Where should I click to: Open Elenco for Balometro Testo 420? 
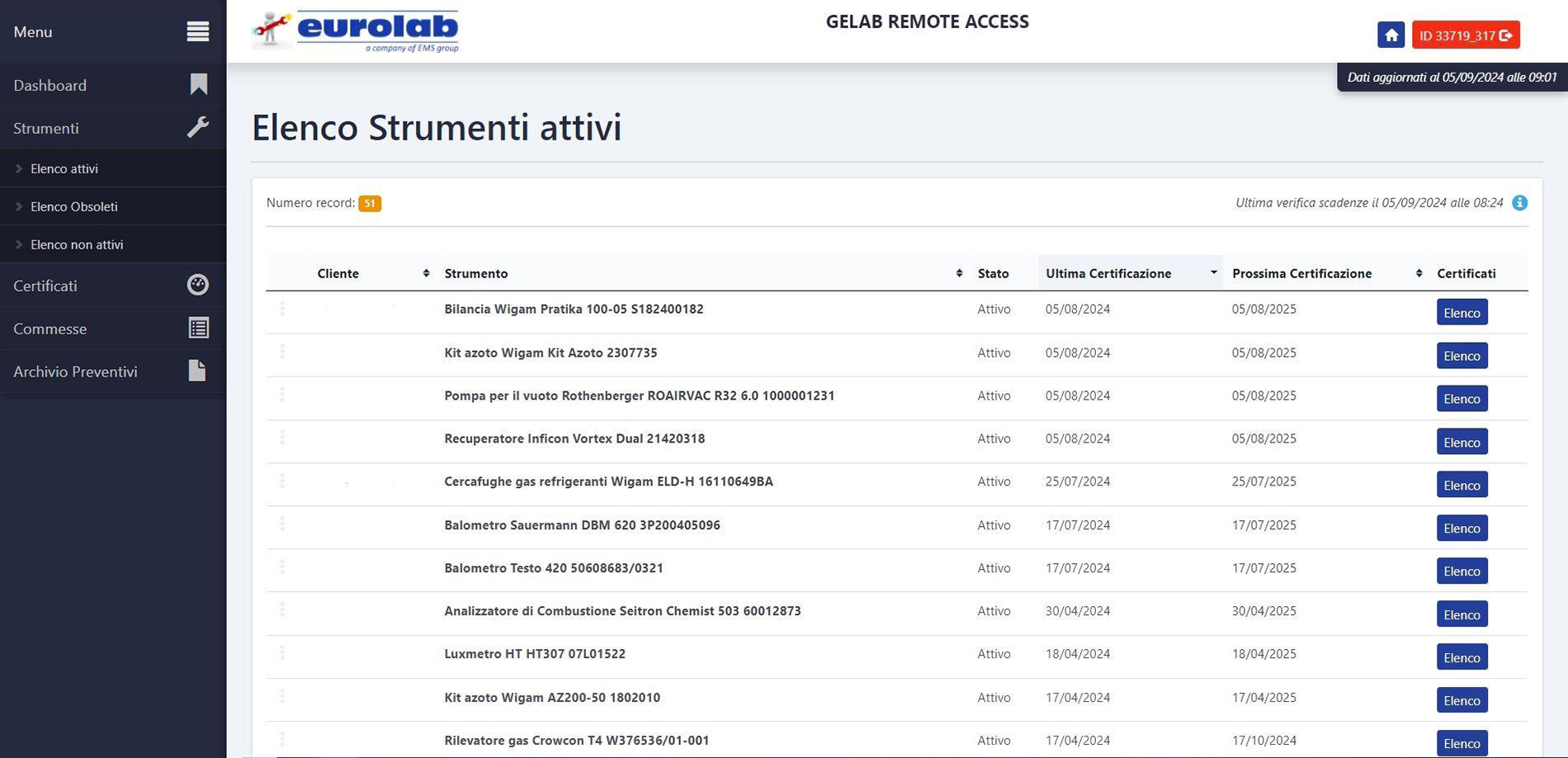1462,571
